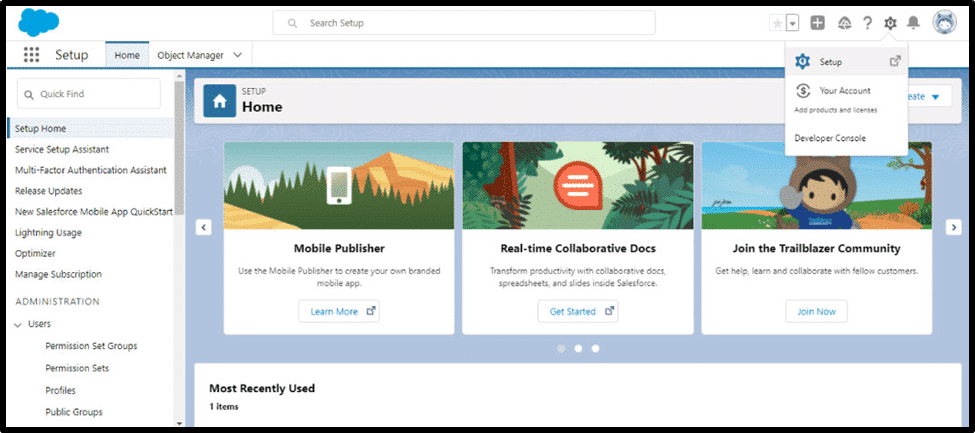Click Learn More on Mobile Publisher card
The width and height of the screenshot is (975, 433).
[338, 311]
